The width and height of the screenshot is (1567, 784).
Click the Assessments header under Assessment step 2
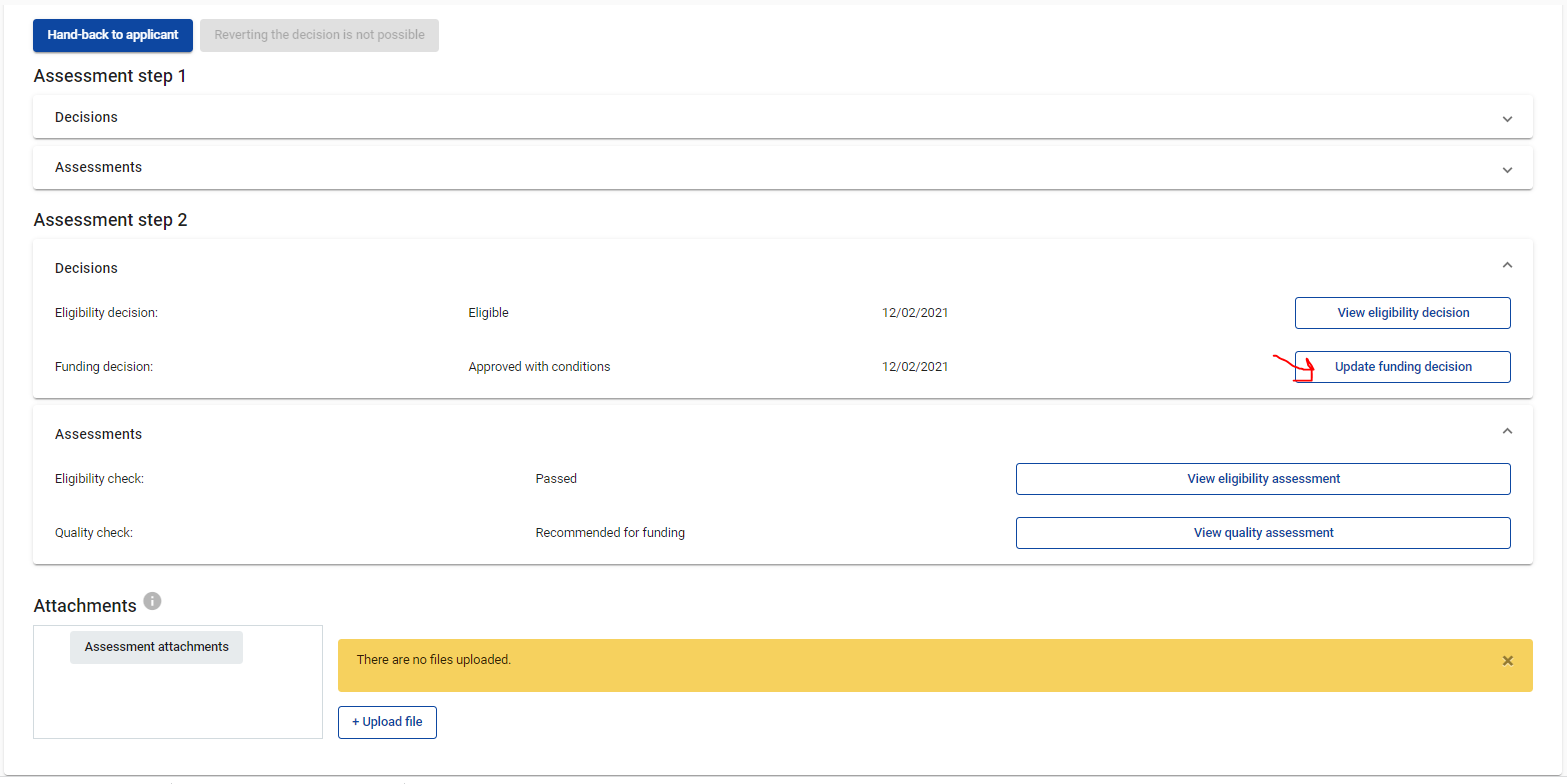[x=99, y=434]
